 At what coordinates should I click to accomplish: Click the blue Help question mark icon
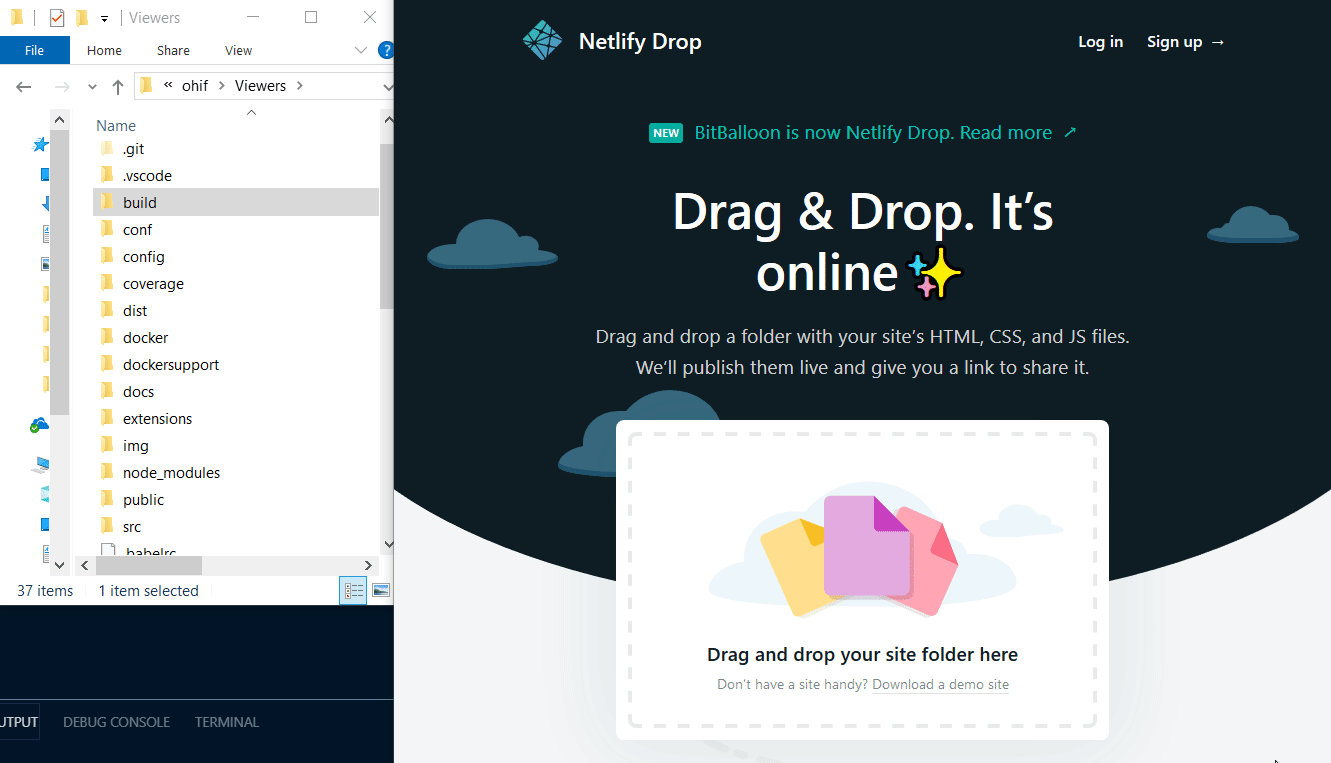click(386, 50)
